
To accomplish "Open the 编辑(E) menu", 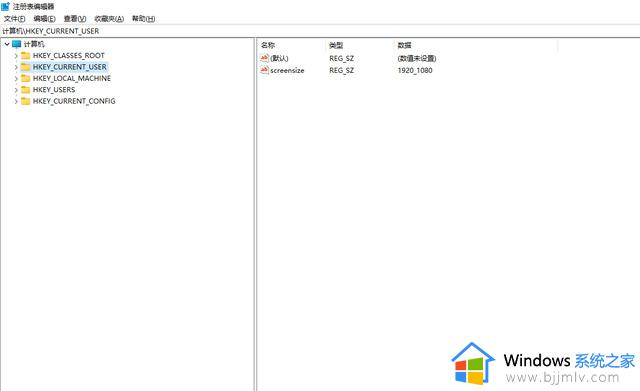I will (x=44, y=19).
